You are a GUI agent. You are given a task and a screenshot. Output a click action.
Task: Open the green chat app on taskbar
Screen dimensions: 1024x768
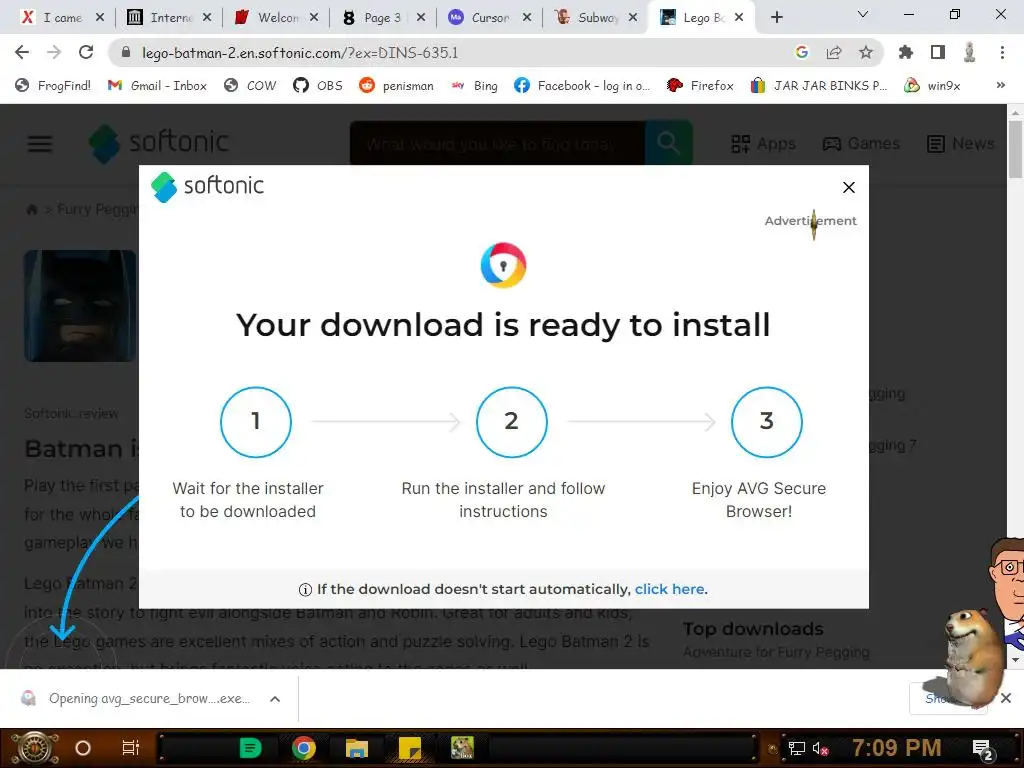click(250, 748)
